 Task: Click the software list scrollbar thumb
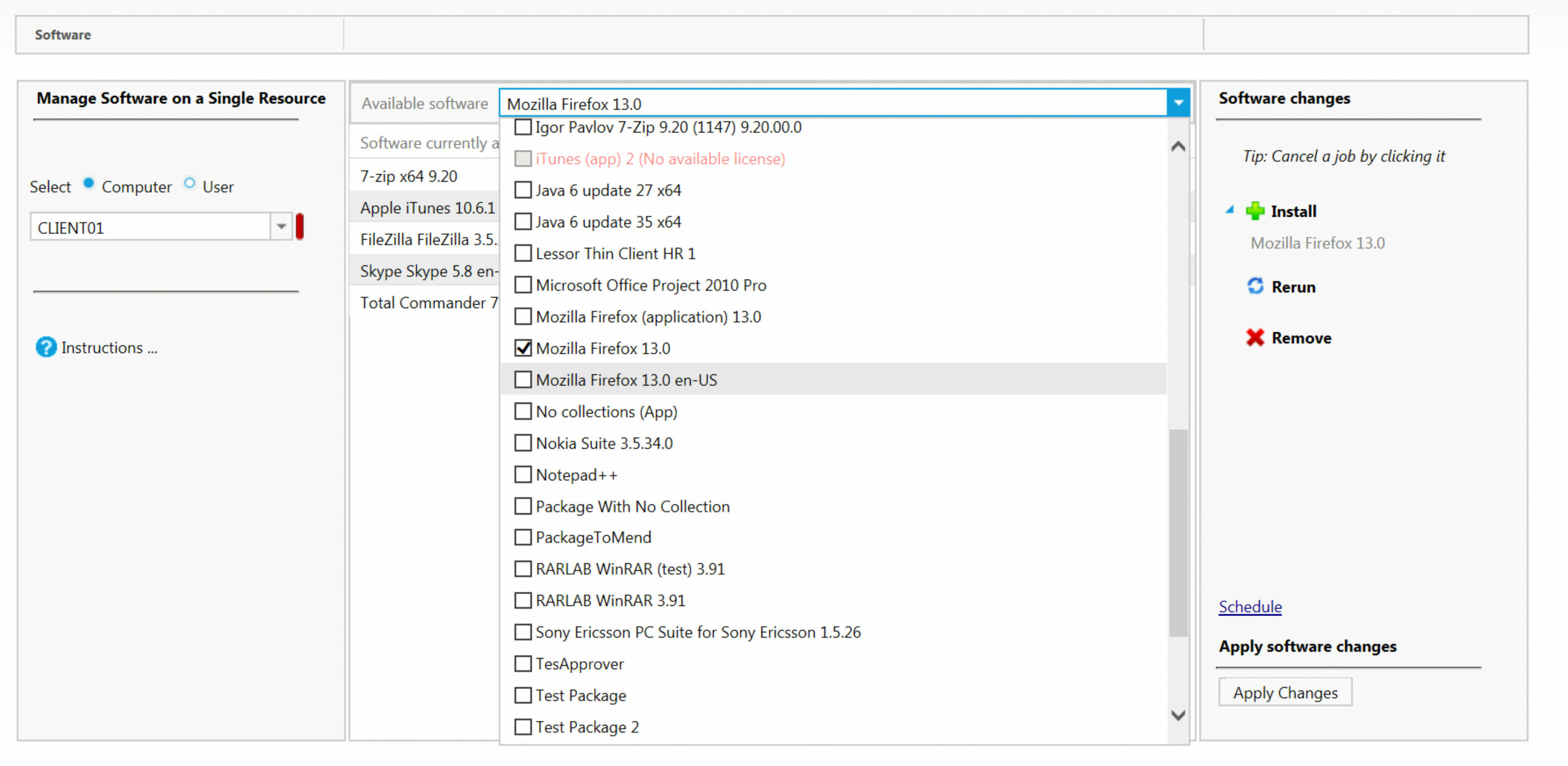coord(1178,533)
